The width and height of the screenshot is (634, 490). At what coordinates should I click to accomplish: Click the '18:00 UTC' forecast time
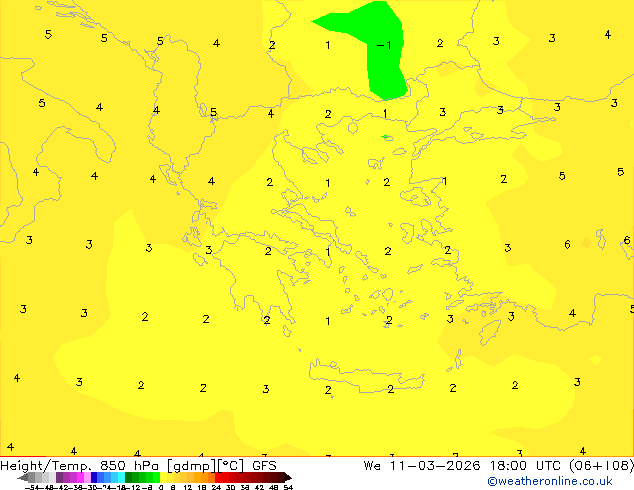[525, 466]
